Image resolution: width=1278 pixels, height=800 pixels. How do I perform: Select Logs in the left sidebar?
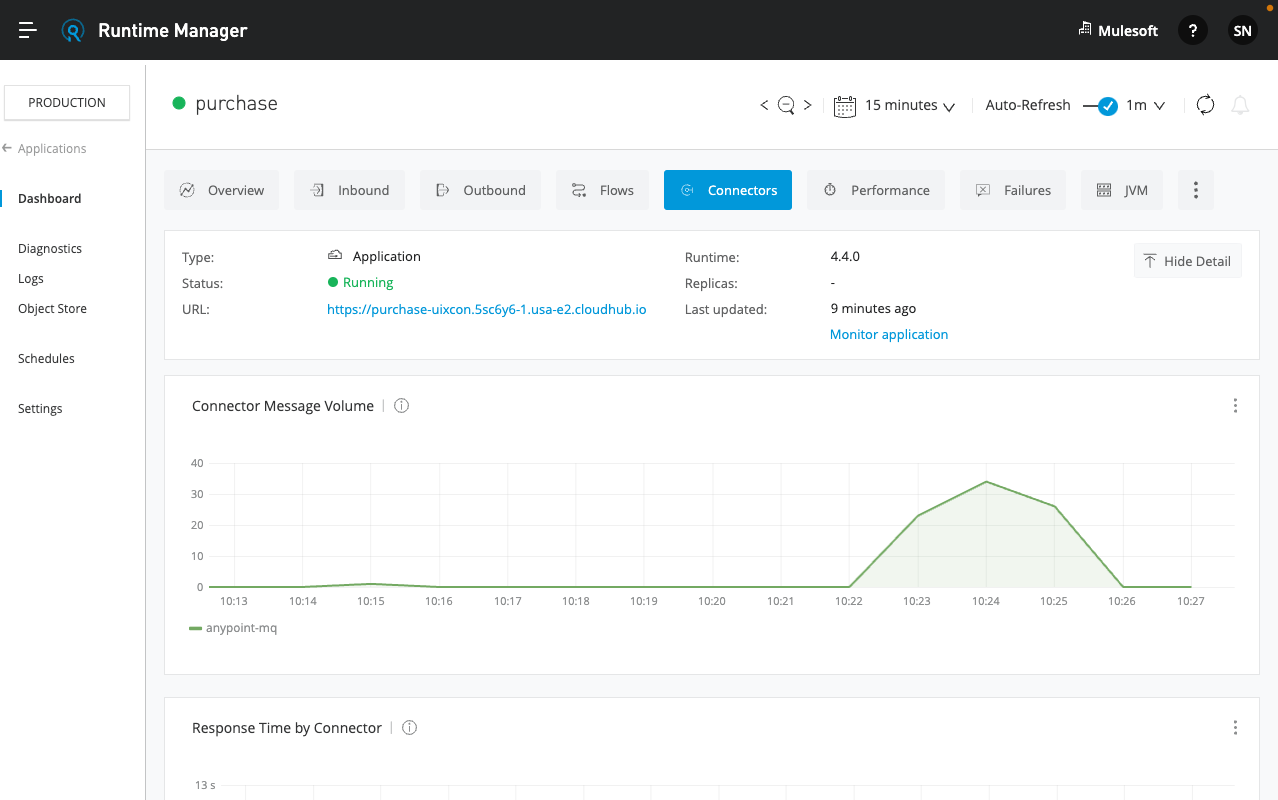tap(29, 278)
